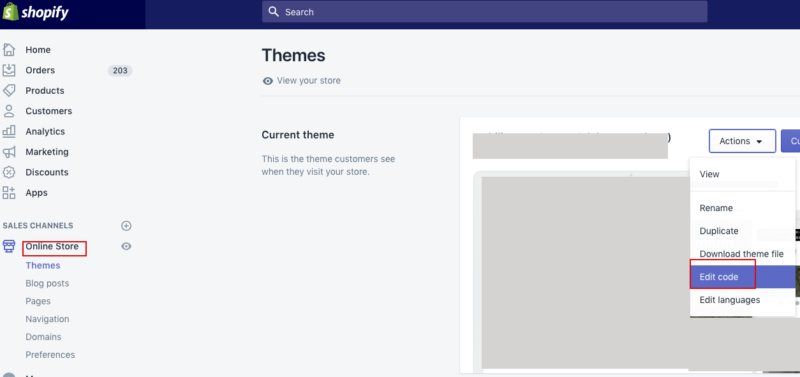Select Online Store sales channel

tap(52, 246)
